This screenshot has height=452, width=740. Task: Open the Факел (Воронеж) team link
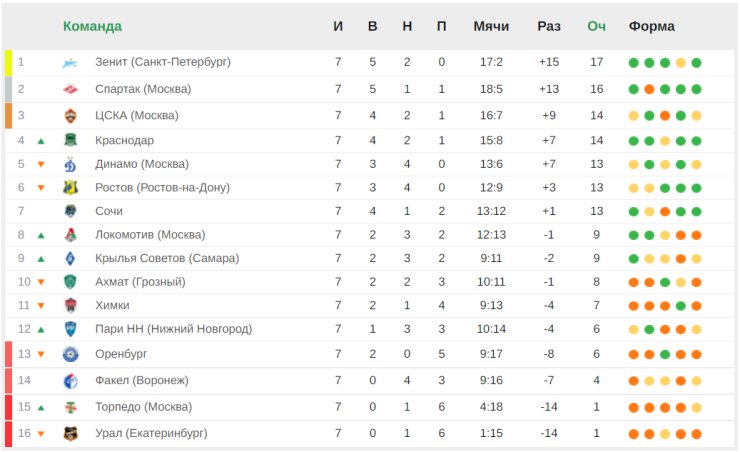(142, 380)
